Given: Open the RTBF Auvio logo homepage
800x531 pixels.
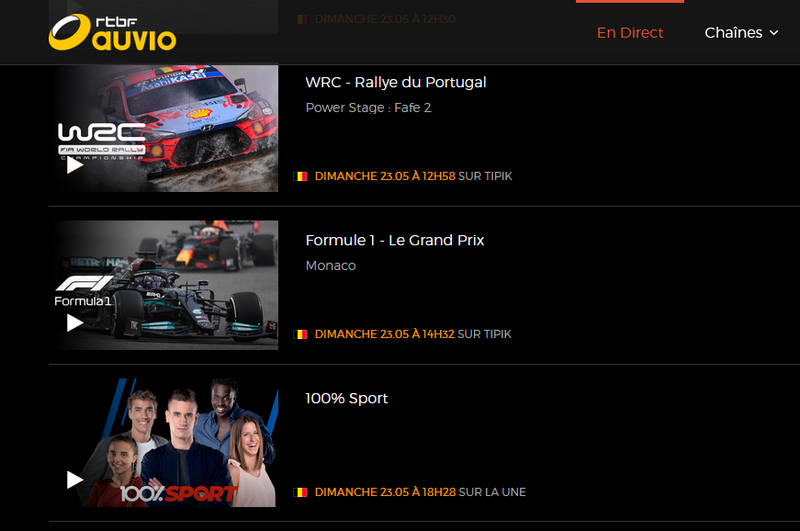Looking at the screenshot, I should click(x=112, y=33).
